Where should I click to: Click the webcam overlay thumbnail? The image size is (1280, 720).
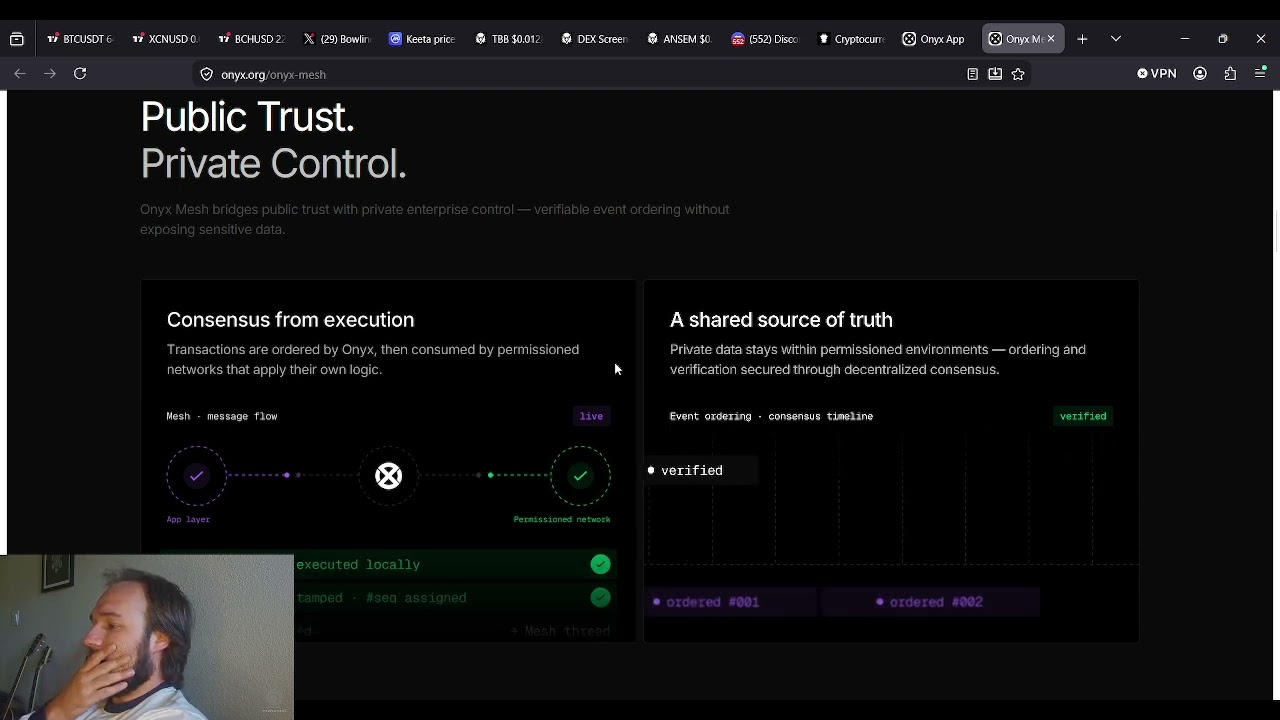pyautogui.click(x=147, y=637)
